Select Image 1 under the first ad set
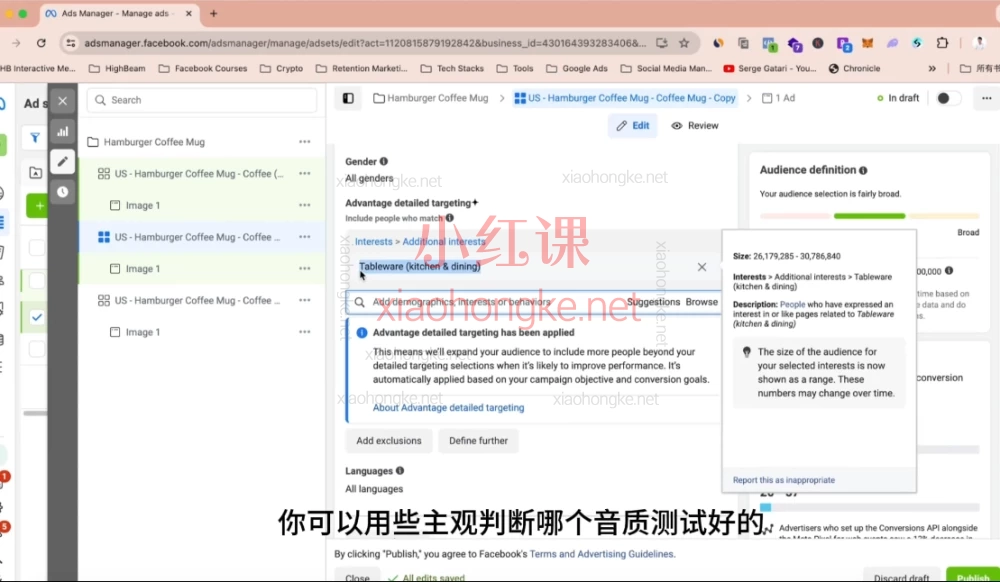Viewport: 1000px width, 582px height. pos(201,205)
